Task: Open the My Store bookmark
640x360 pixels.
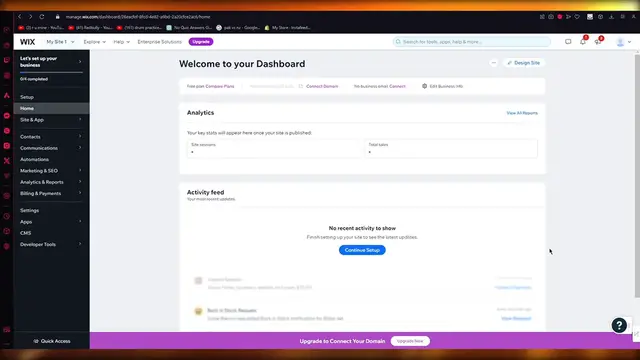Action: pyautogui.click(x=287, y=28)
